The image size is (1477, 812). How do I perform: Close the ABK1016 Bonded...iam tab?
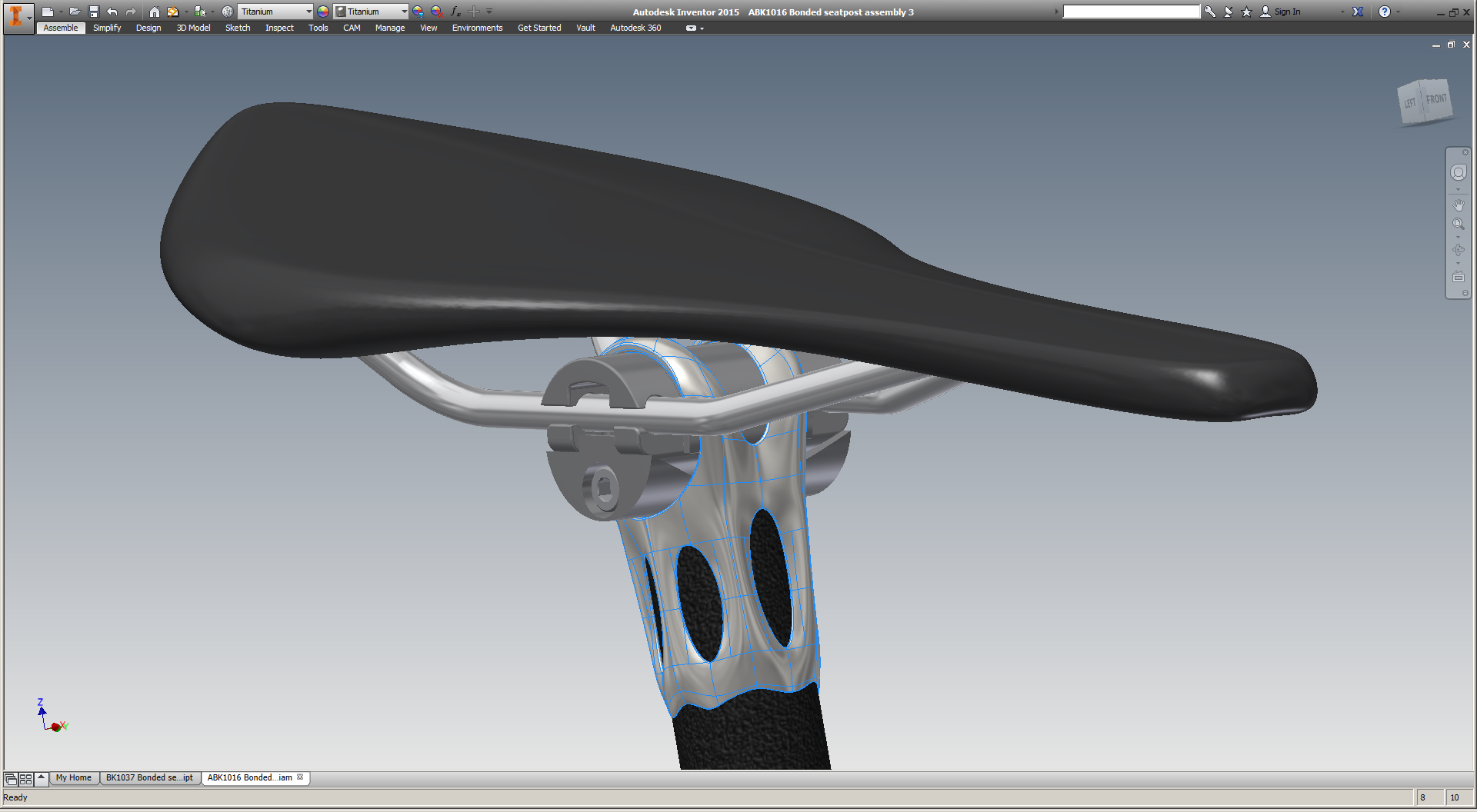tap(300, 777)
